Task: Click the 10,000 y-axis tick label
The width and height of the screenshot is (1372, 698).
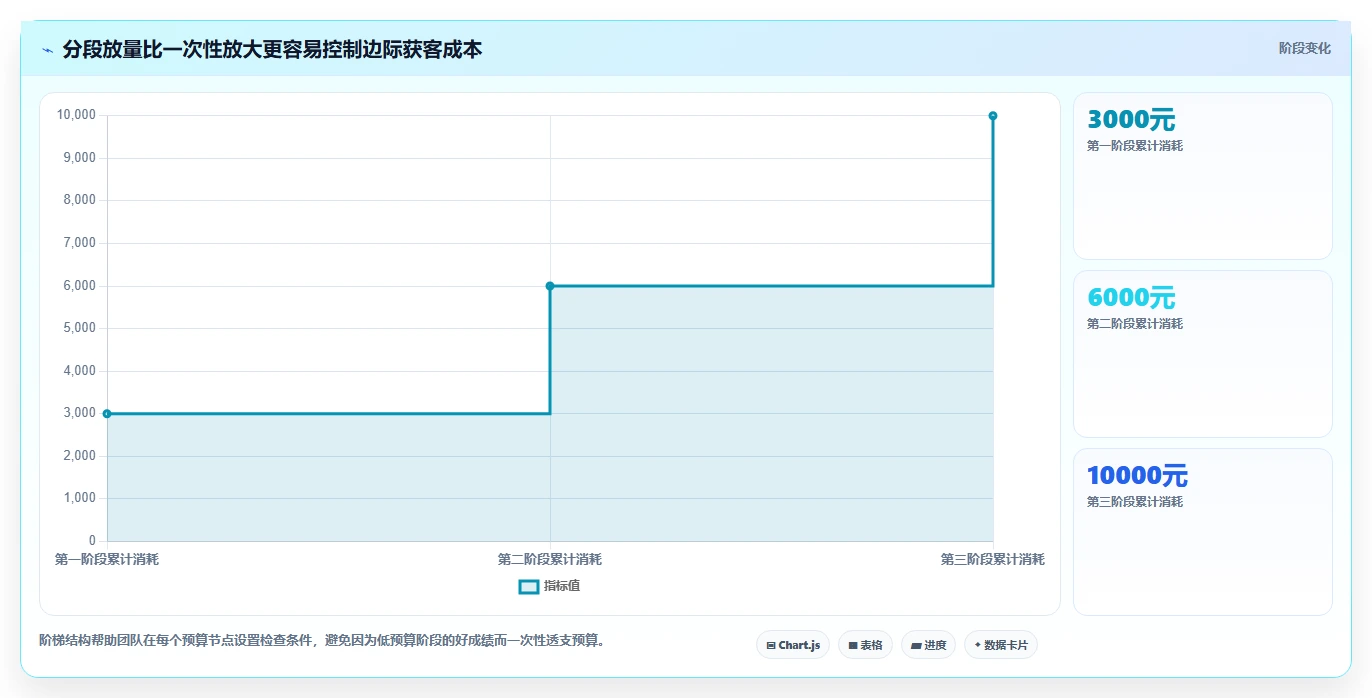Action: [76, 115]
